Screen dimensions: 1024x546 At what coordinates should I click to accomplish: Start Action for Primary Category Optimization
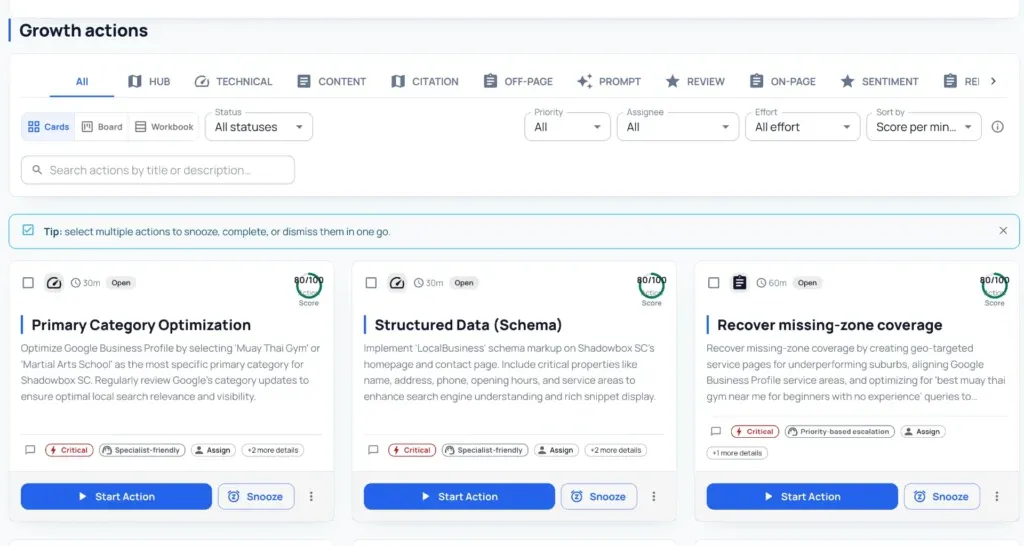point(116,496)
